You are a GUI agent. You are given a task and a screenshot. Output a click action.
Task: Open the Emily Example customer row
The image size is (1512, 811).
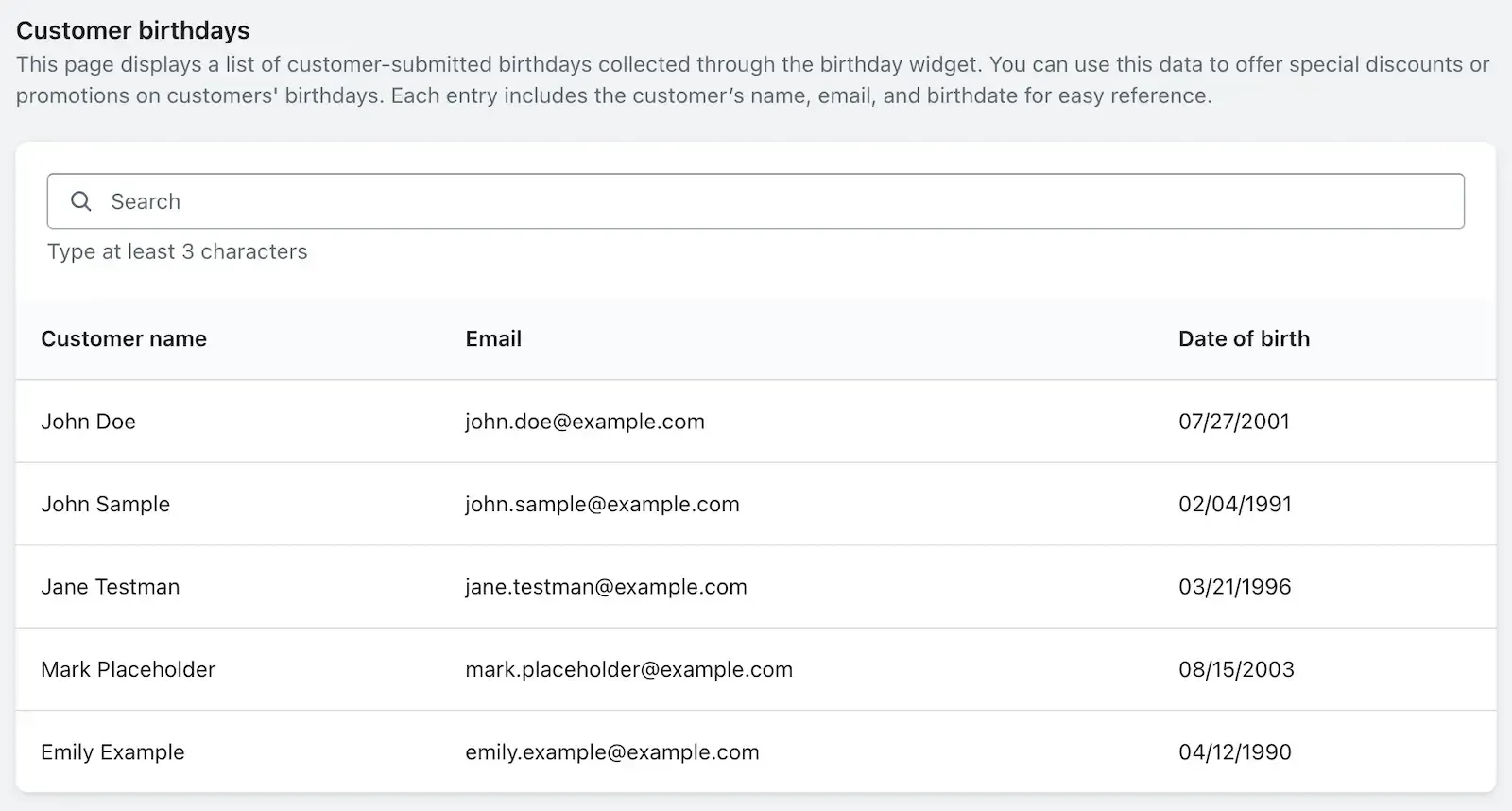click(756, 751)
